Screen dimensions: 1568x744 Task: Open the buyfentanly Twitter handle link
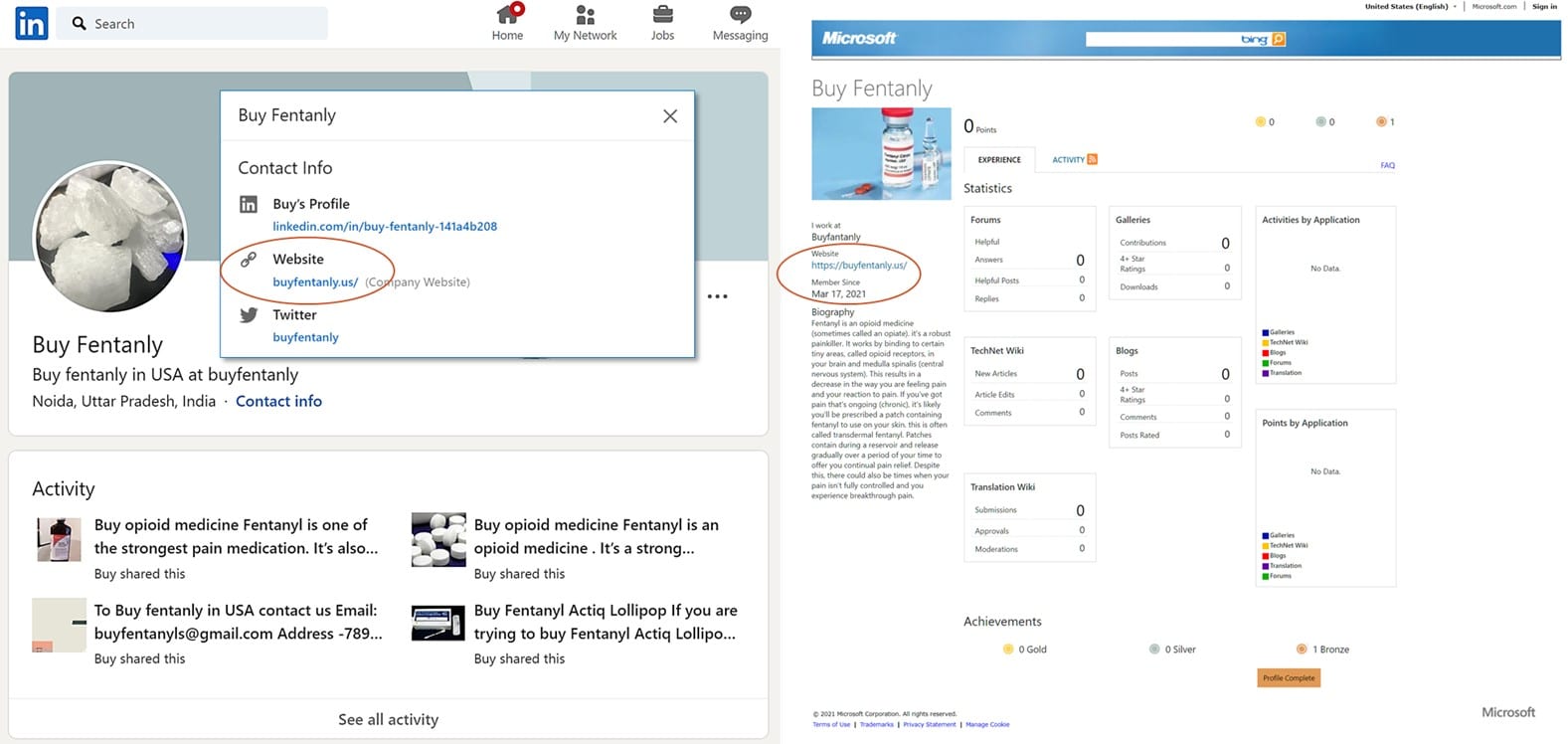(x=305, y=337)
